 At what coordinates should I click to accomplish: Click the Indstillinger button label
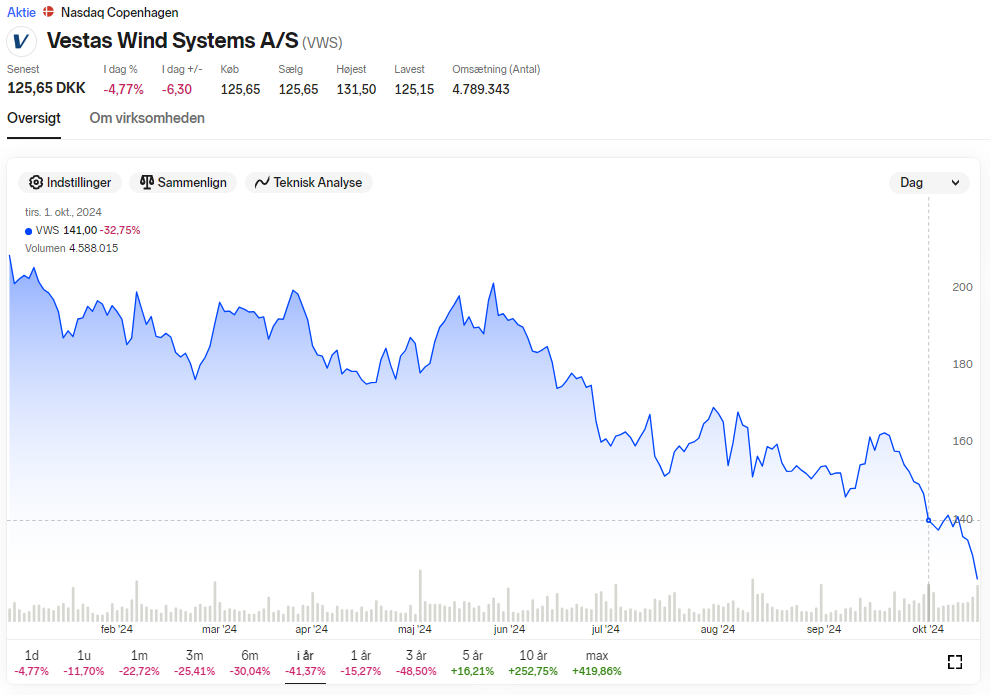pyautogui.click(x=79, y=182)
